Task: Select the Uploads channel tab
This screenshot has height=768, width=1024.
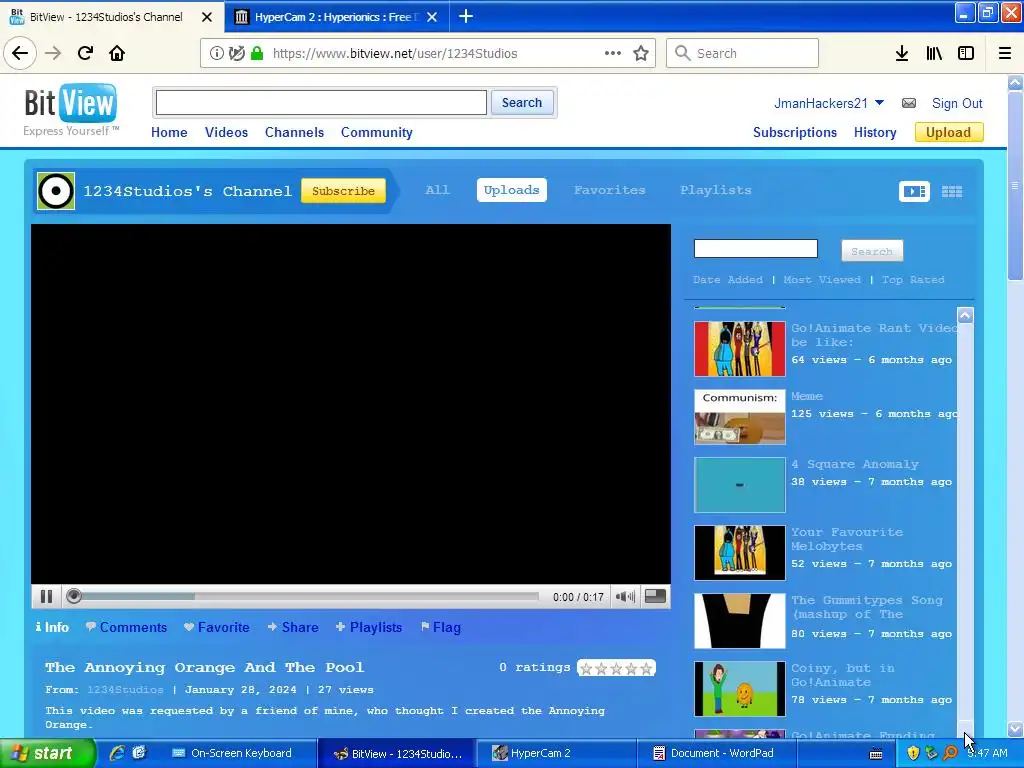Action: [511, 190]
